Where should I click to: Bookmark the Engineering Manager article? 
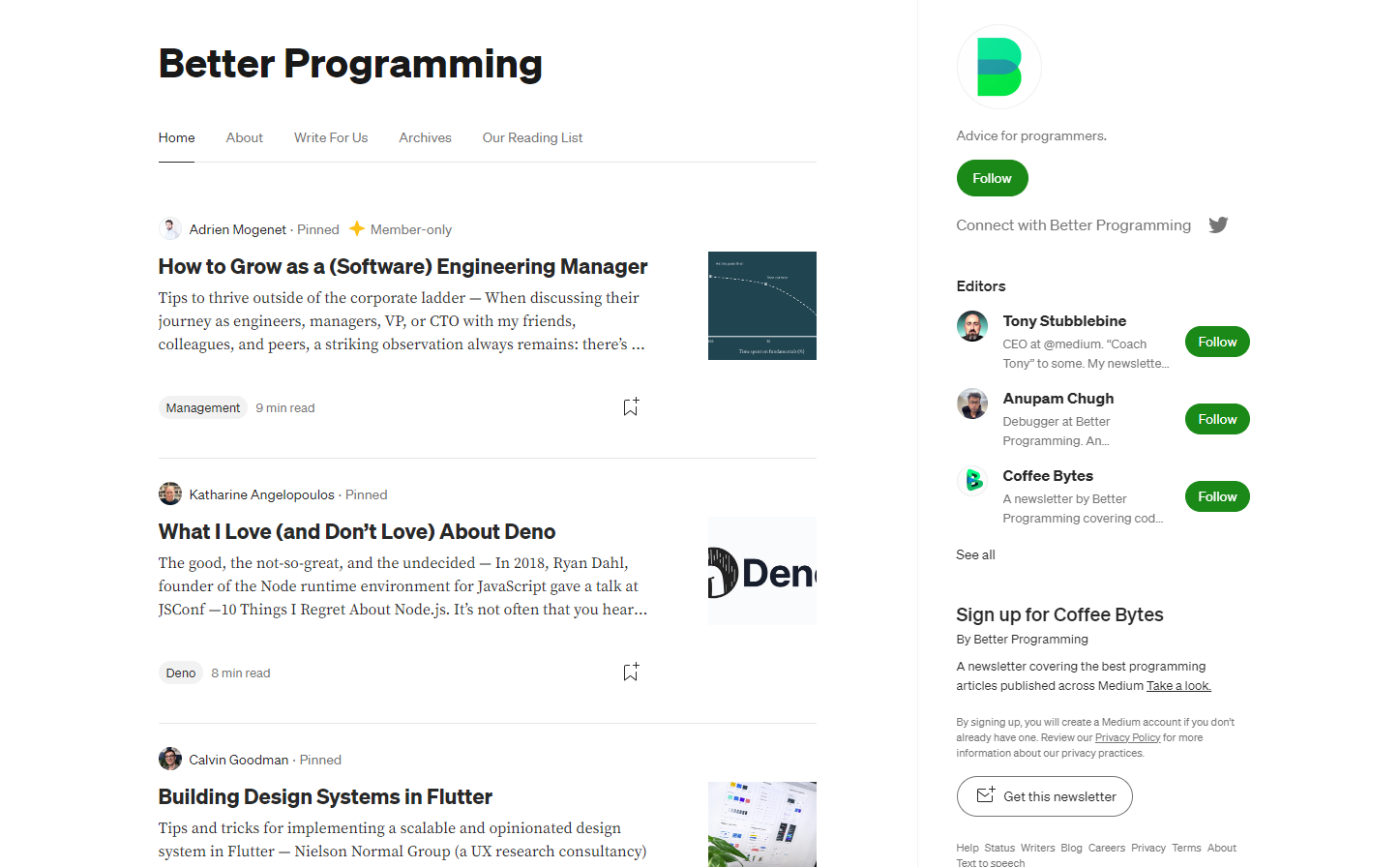pyautogui.click(x=631, y=407)
